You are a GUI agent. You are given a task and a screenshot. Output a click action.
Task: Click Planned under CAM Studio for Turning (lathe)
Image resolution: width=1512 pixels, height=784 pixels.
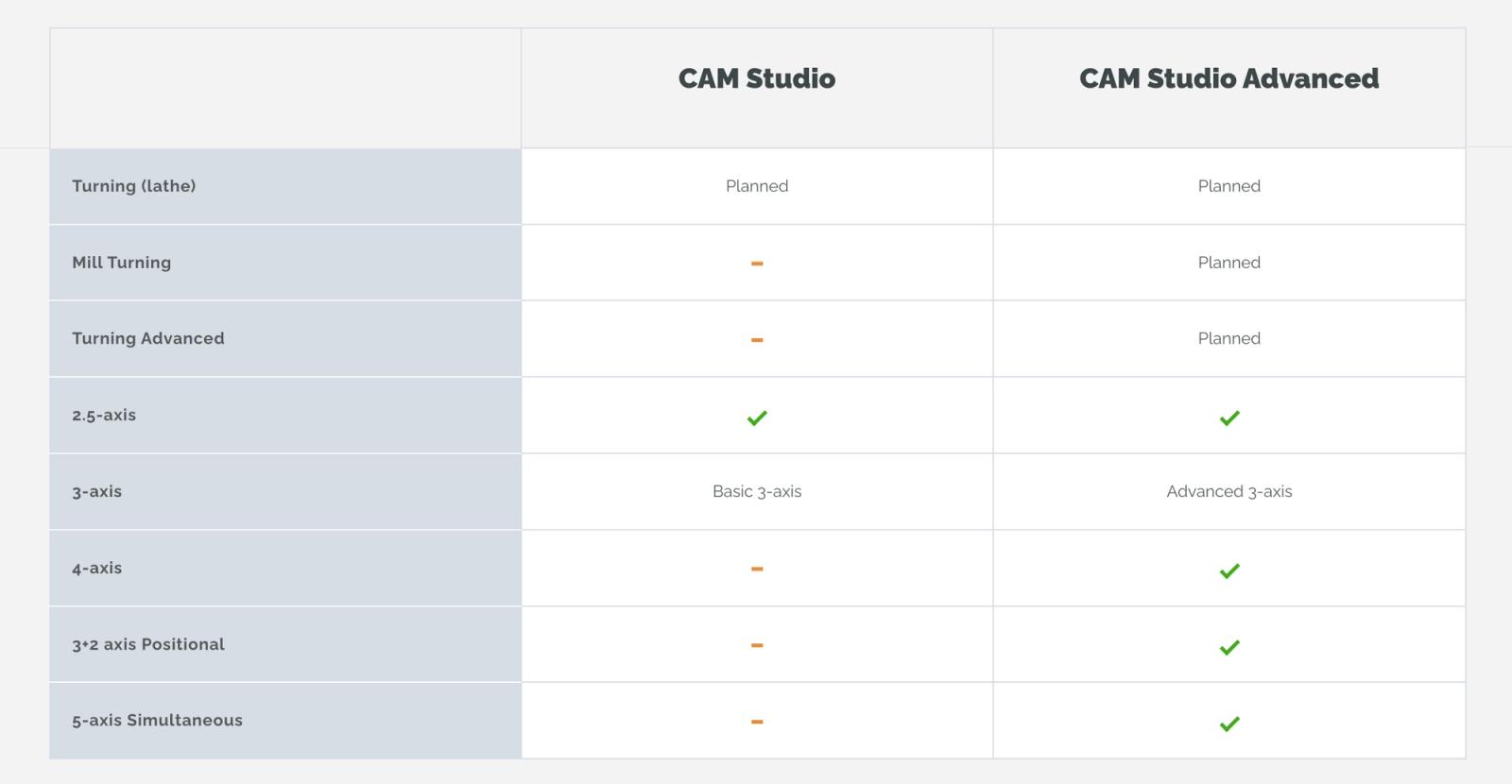click(757, 186)
